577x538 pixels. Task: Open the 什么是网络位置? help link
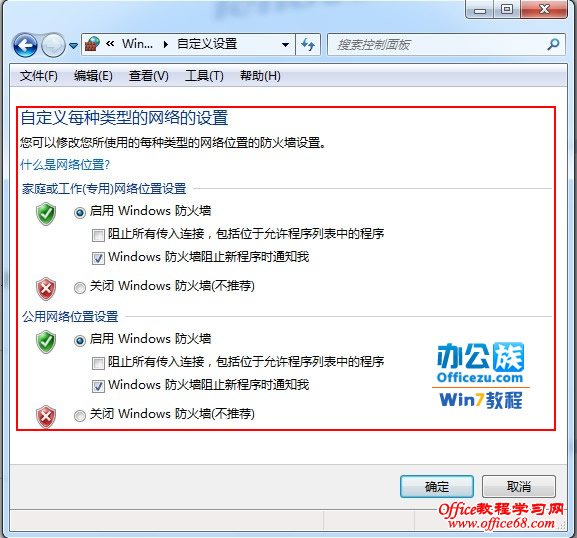tap(65, 164)
